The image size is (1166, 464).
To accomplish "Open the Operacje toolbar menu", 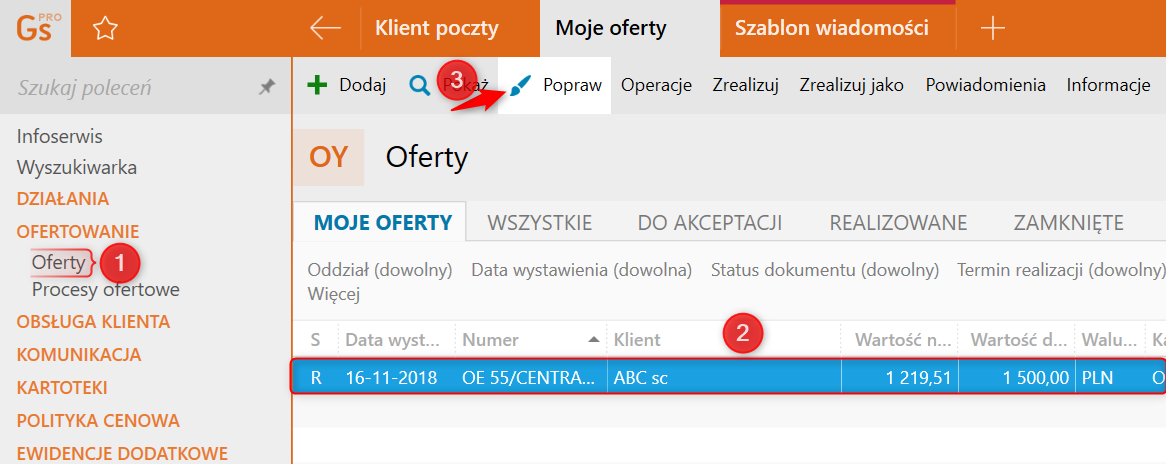I will (x=656, y=85).
